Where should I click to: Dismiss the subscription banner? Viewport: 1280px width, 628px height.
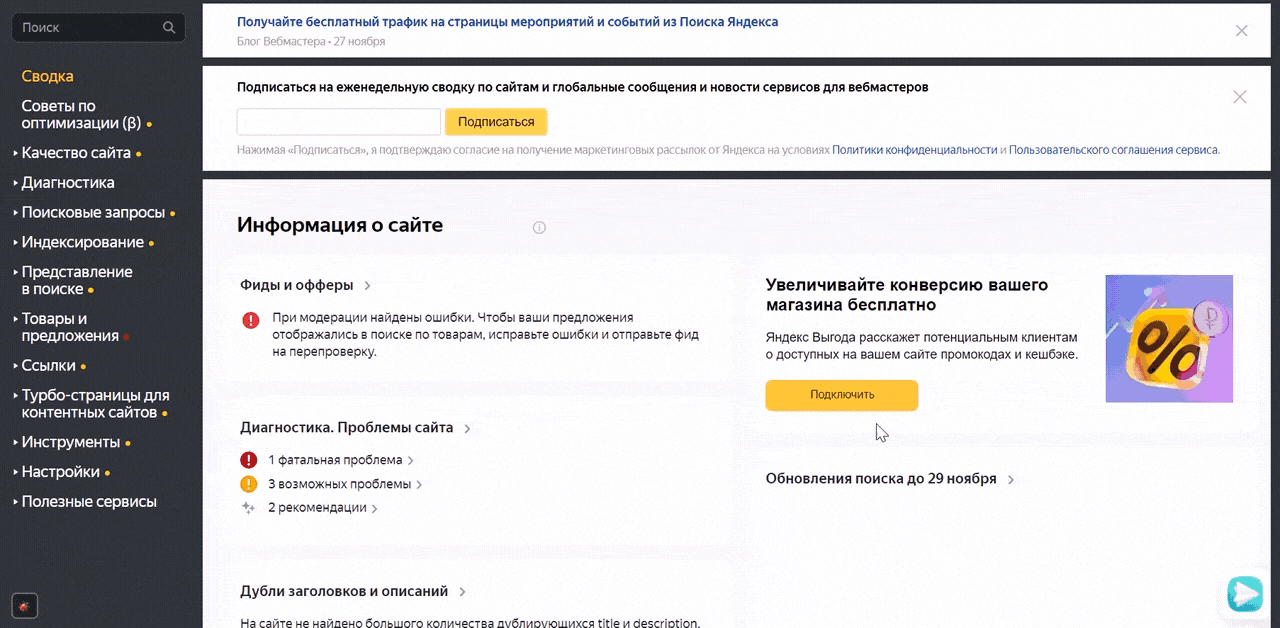(x=1240, y=97)
